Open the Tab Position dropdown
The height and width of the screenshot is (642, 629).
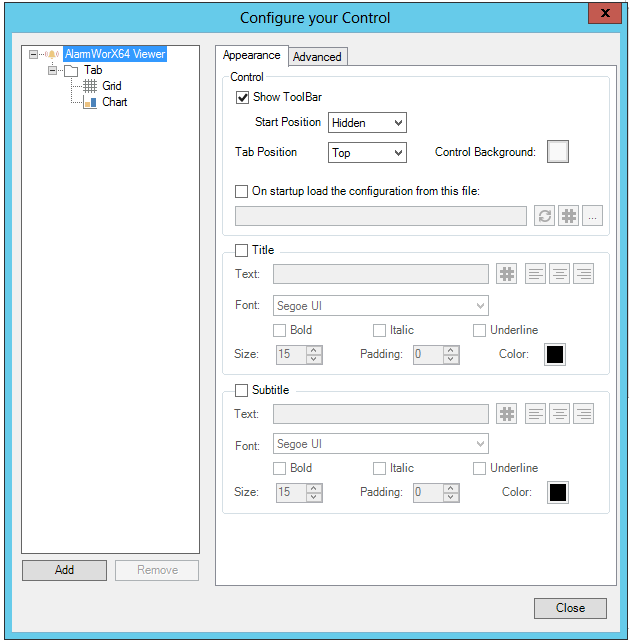click(x=367, y=153)
